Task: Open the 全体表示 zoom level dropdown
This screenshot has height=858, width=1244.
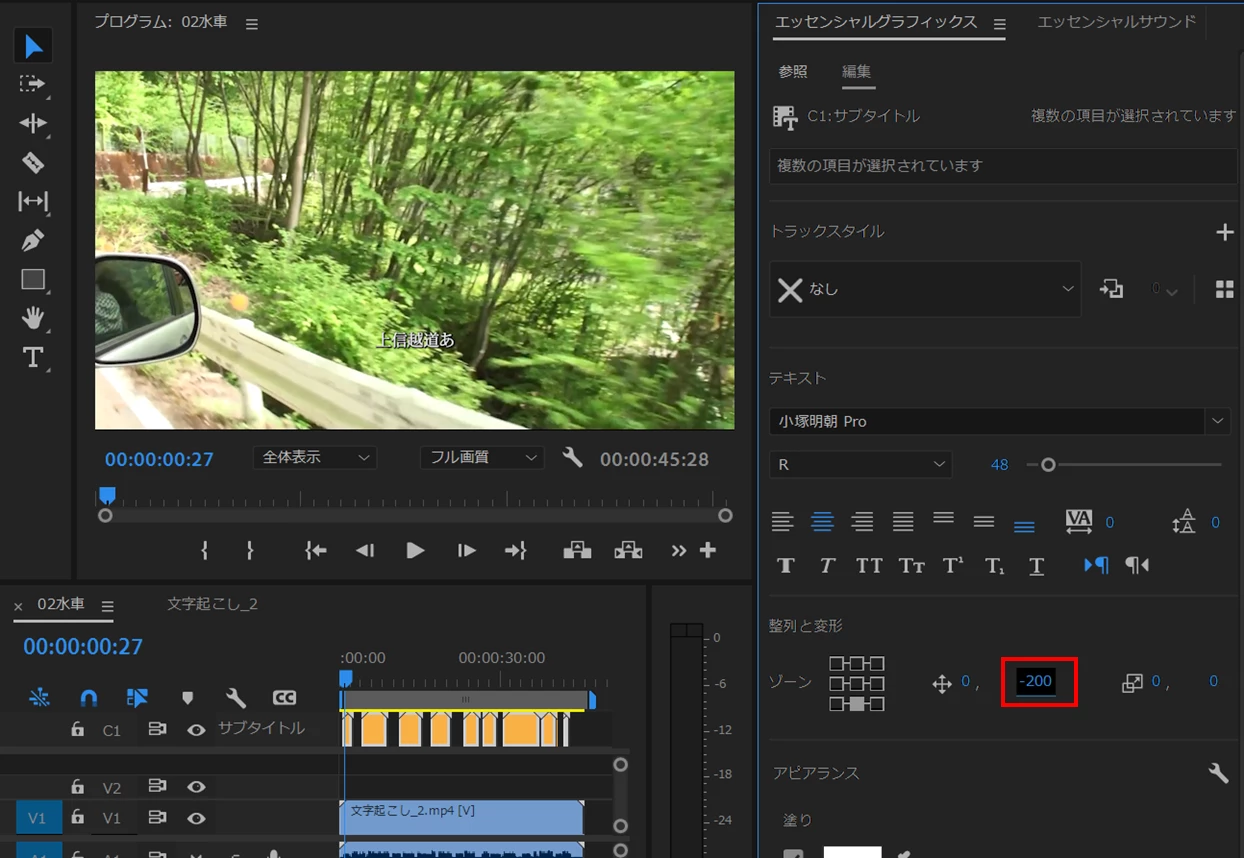Action: click(315, 457)
